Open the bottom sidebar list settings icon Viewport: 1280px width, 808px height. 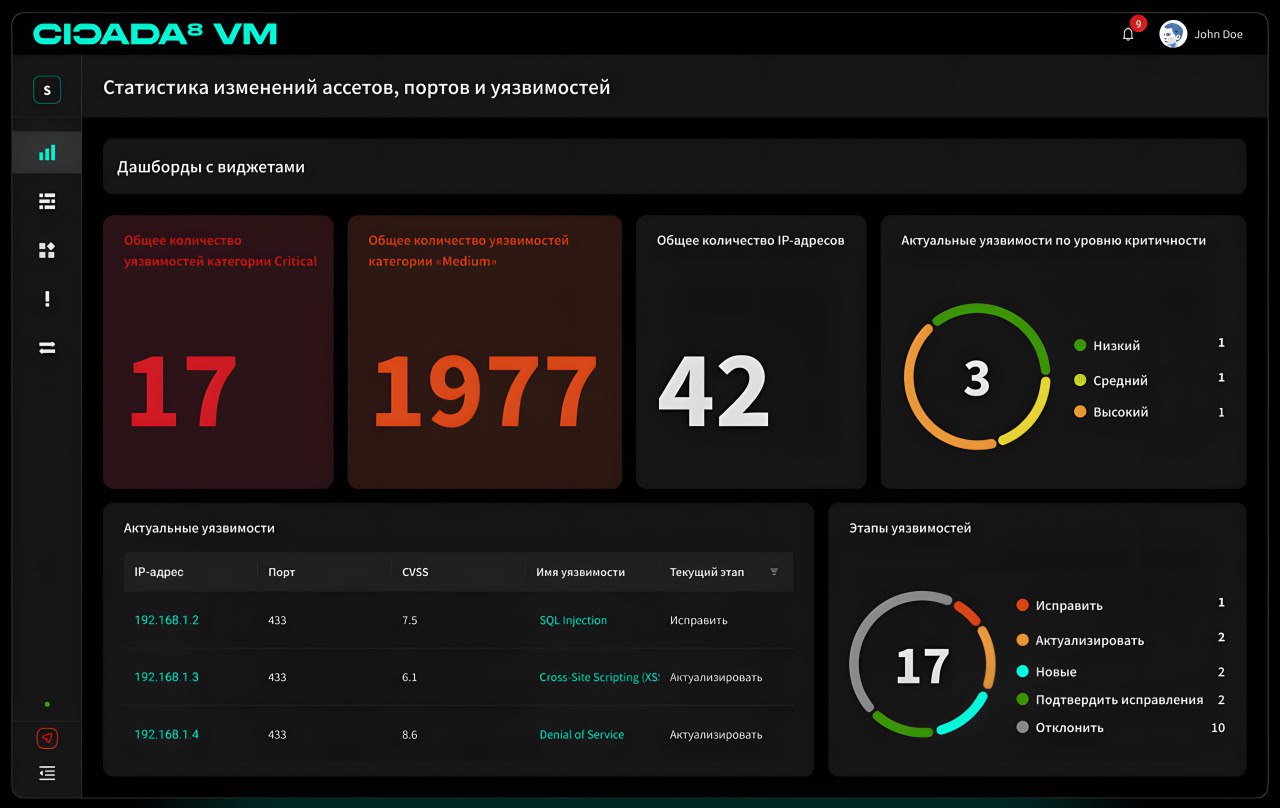pos(46,773)
